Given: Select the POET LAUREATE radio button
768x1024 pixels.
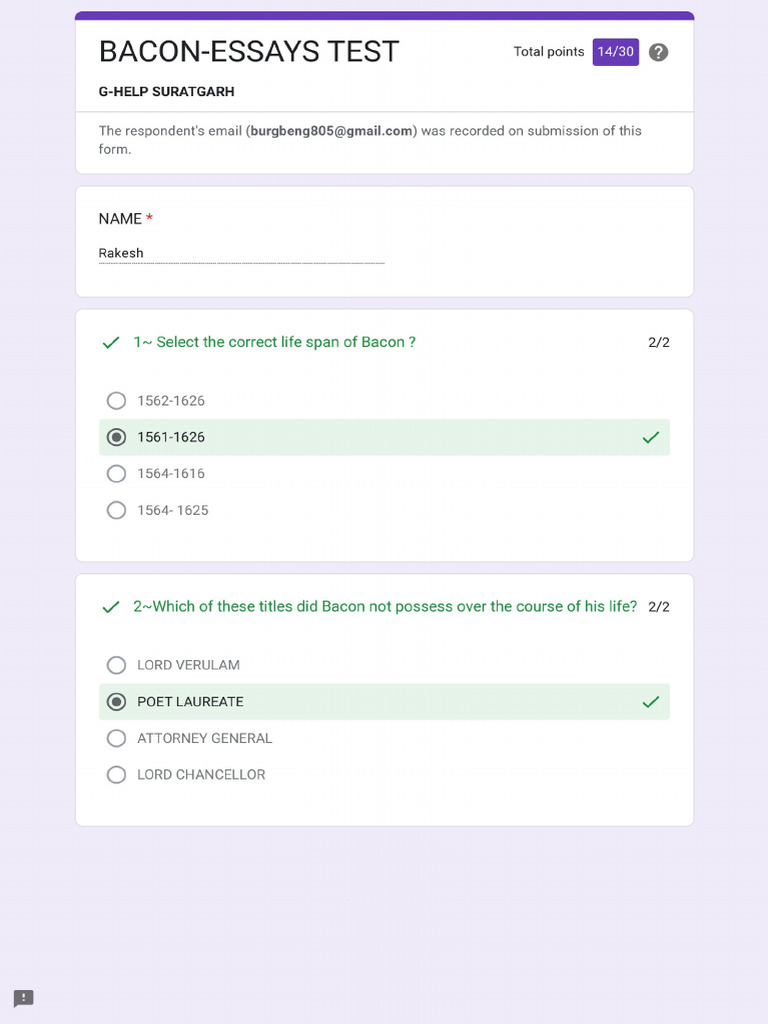Looking at the screenshot, I should click(x=116, y=701).
